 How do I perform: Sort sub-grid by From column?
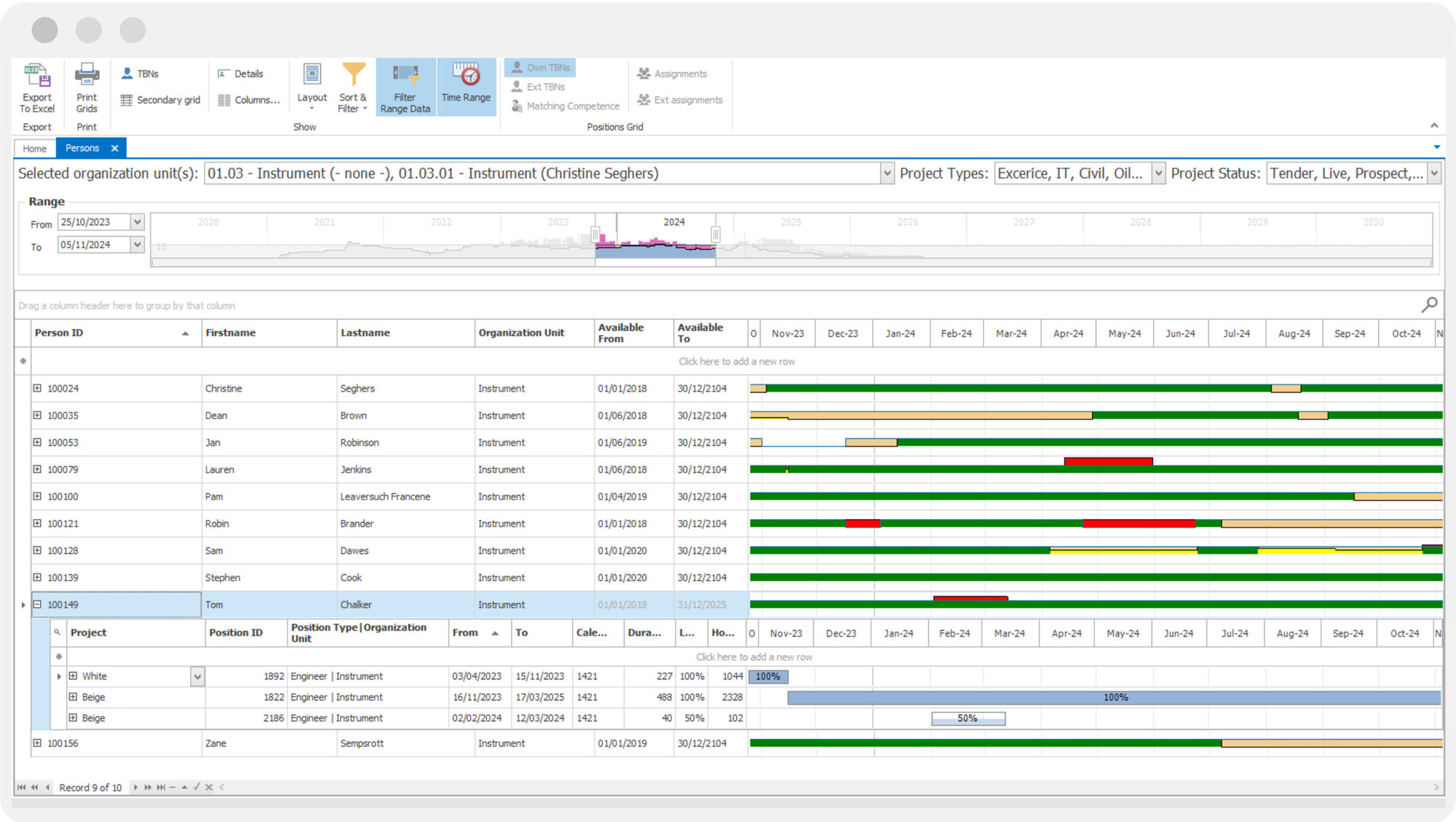[479, 633]
